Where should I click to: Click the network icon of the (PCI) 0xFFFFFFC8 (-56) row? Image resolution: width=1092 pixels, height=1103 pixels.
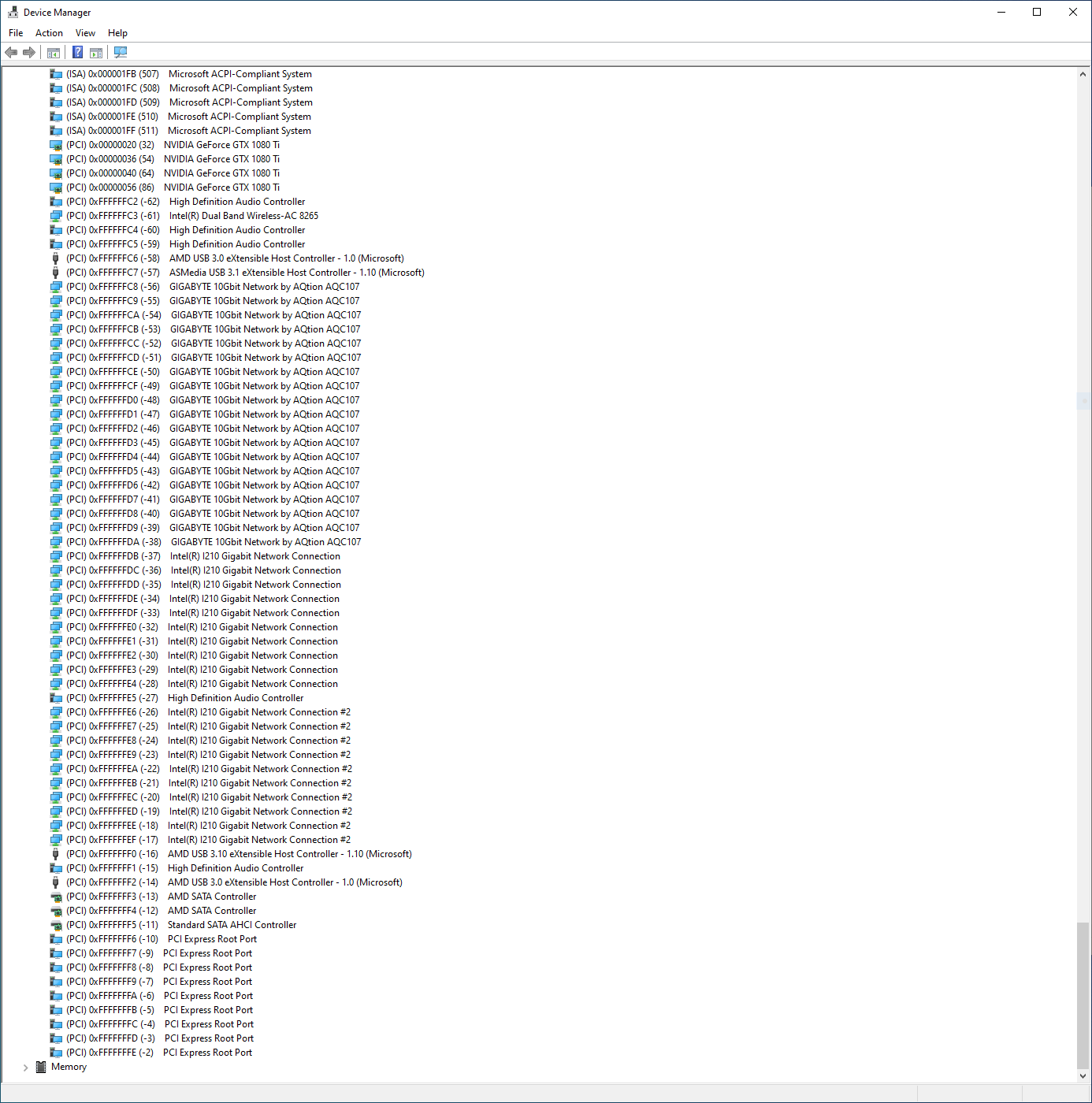pyautogui.click(x=56, y=287)
